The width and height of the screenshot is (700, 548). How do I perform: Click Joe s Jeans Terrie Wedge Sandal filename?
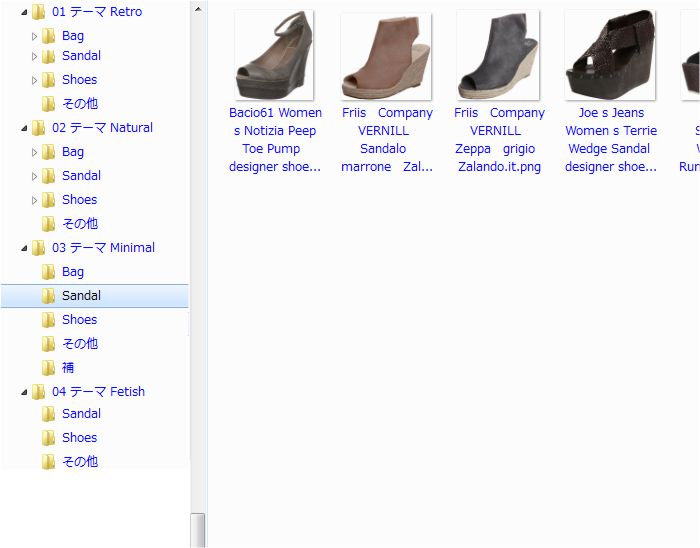[x=610, y=140]
